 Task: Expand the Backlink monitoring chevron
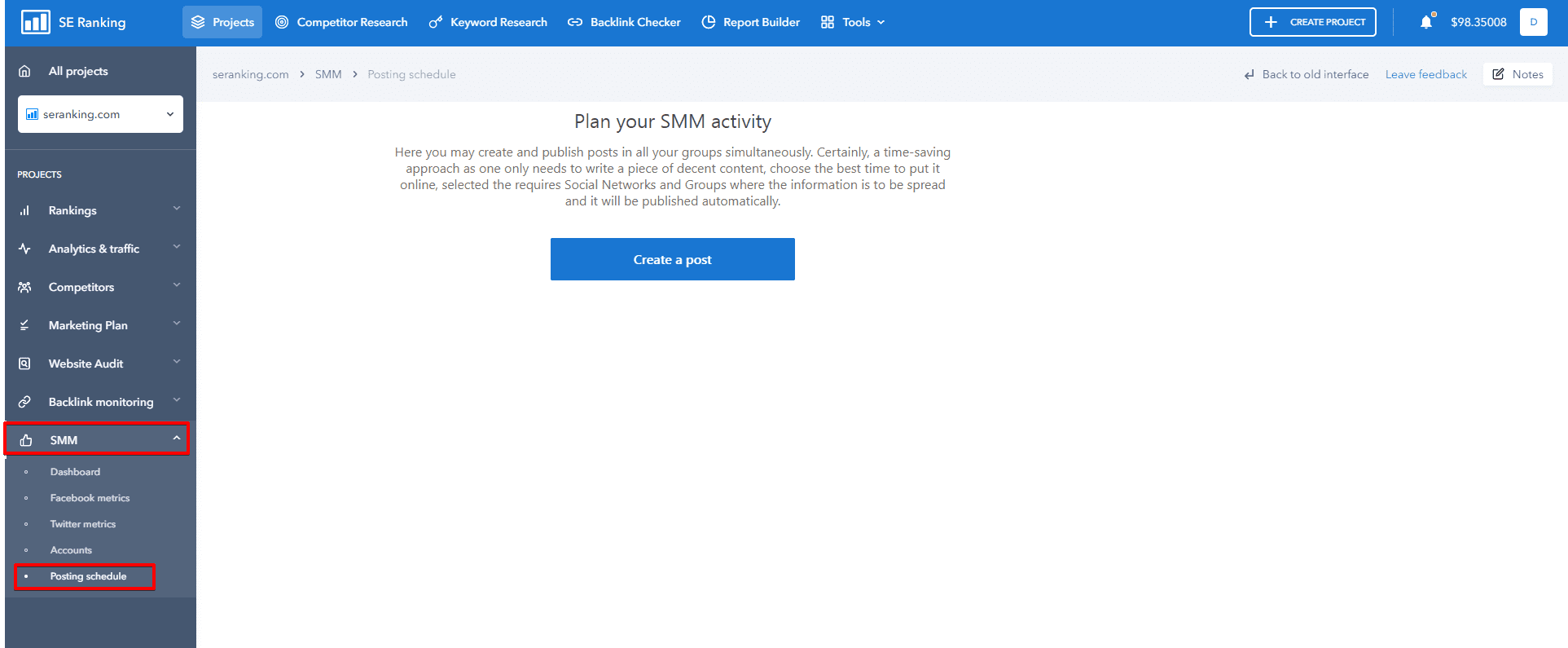[x=177, y=401]
